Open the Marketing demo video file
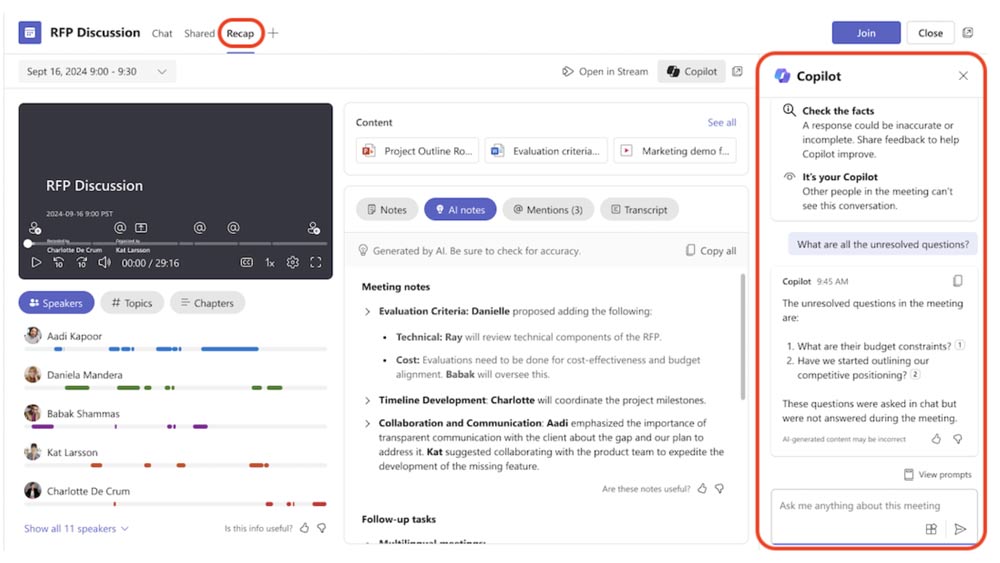The image size is (1000, 563). pos(675,150)
